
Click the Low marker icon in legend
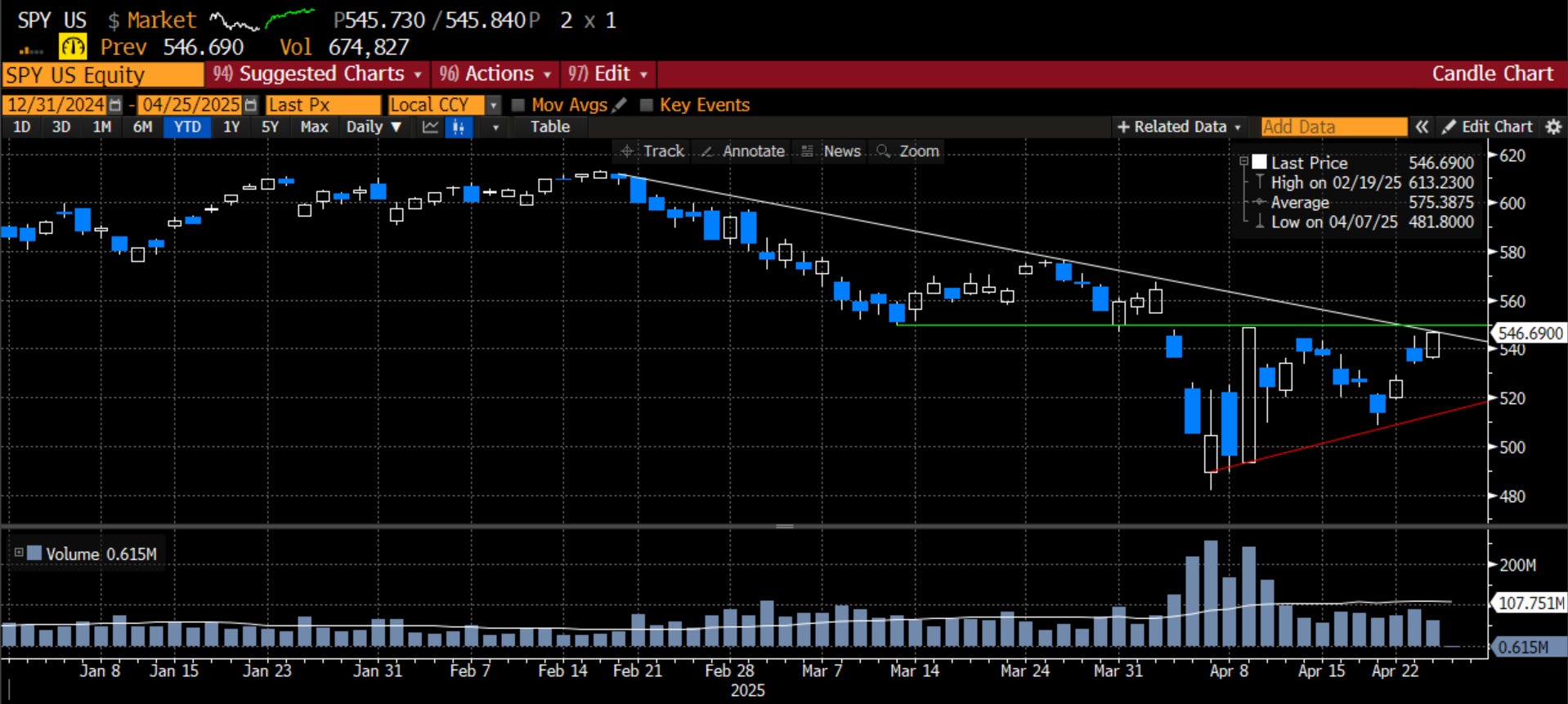[1260, 221]
